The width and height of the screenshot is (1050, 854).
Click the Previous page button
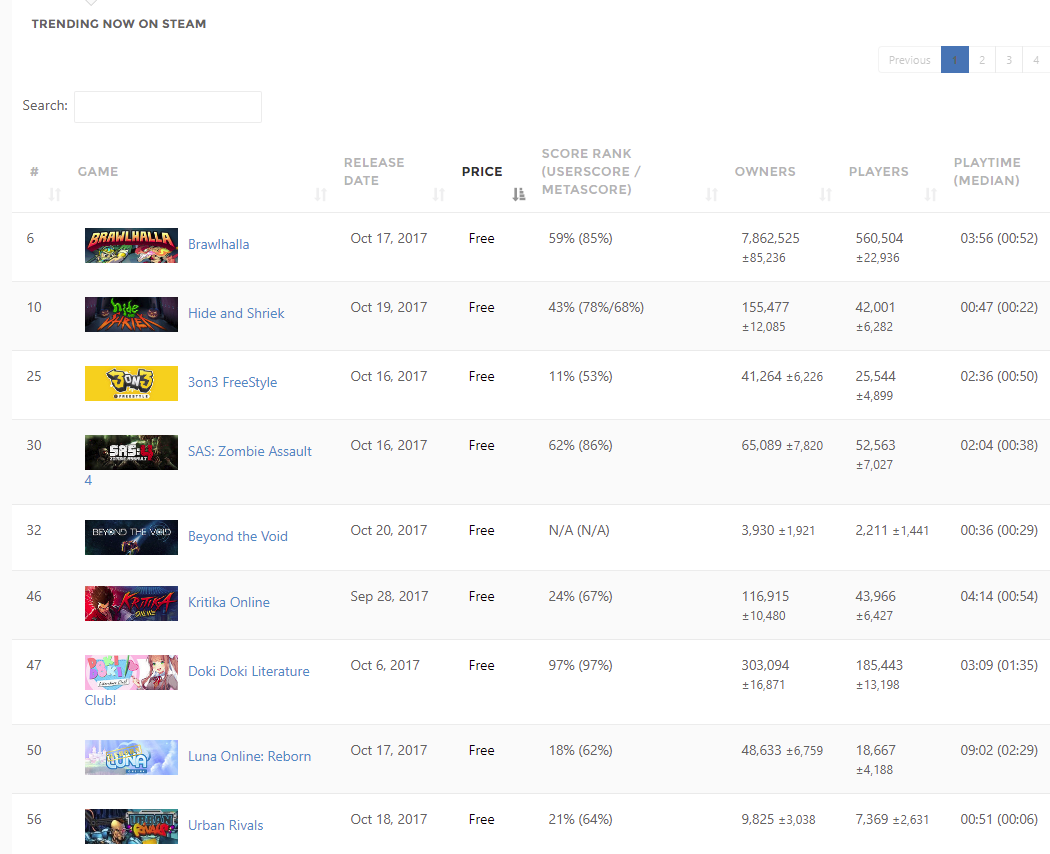click(909, 60)
